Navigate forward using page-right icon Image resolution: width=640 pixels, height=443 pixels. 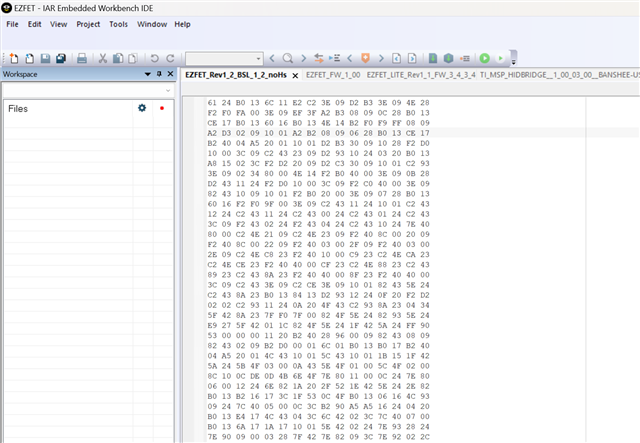(412, 58)
